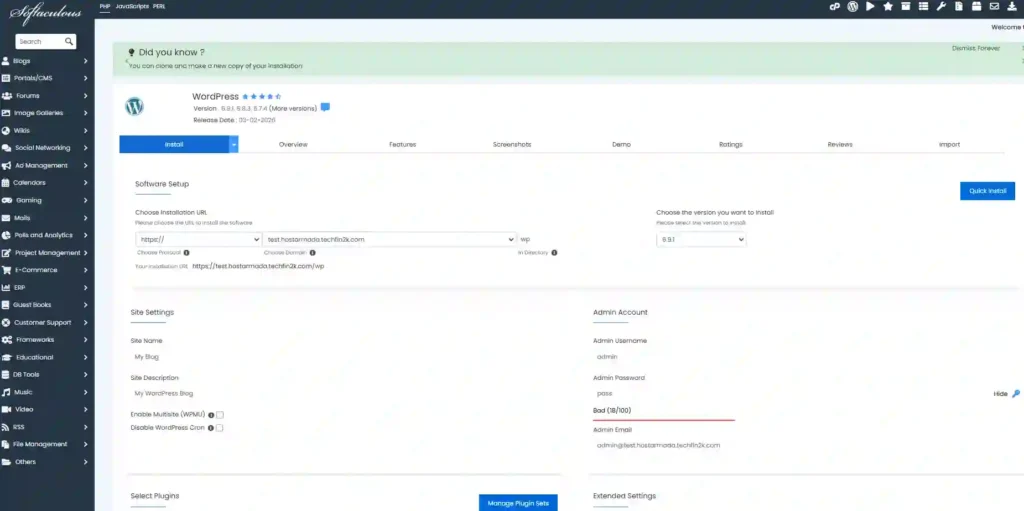The width and height of the screenshot is (1024, 511).
Task: Click info icon beside Enable Multisite
Action: coord(211,415)
